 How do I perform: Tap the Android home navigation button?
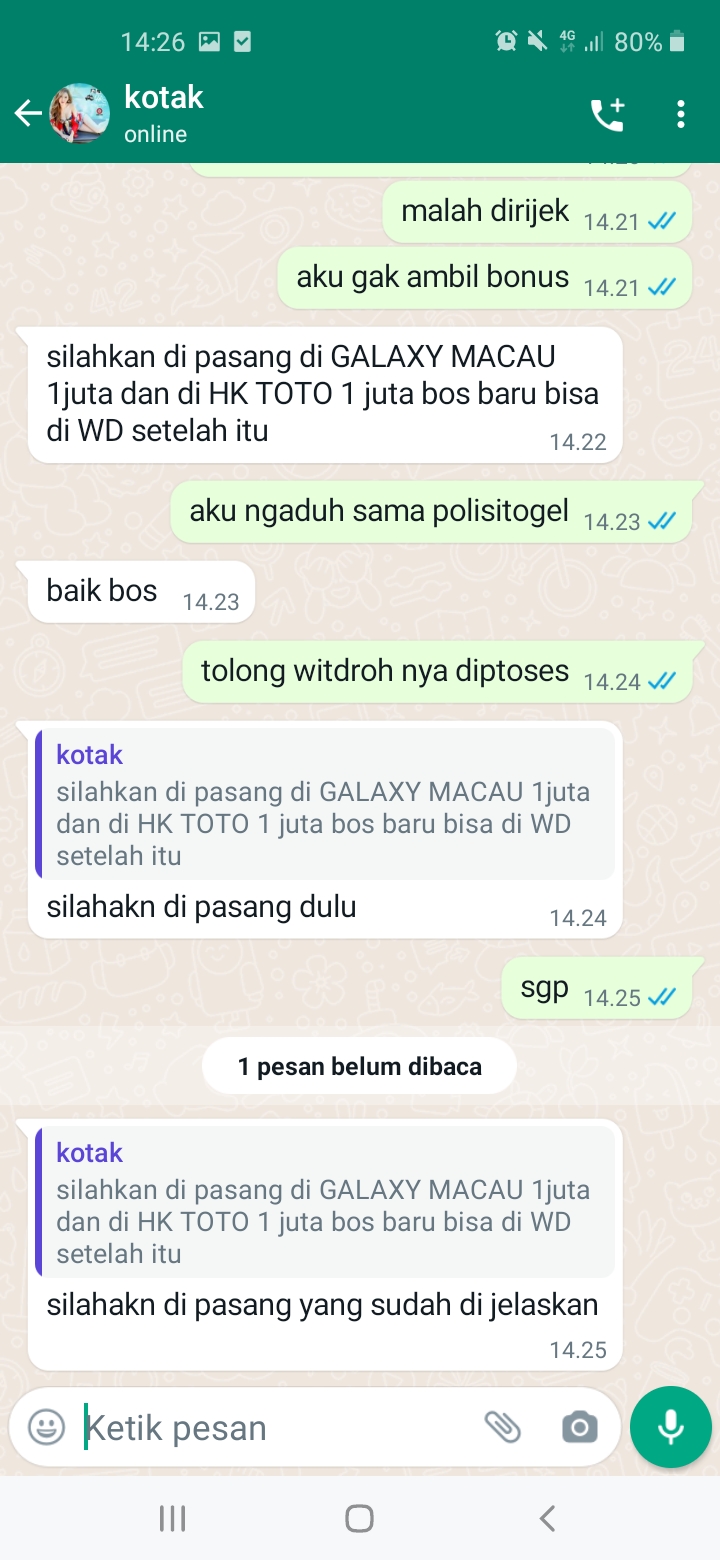point(359,1519)
